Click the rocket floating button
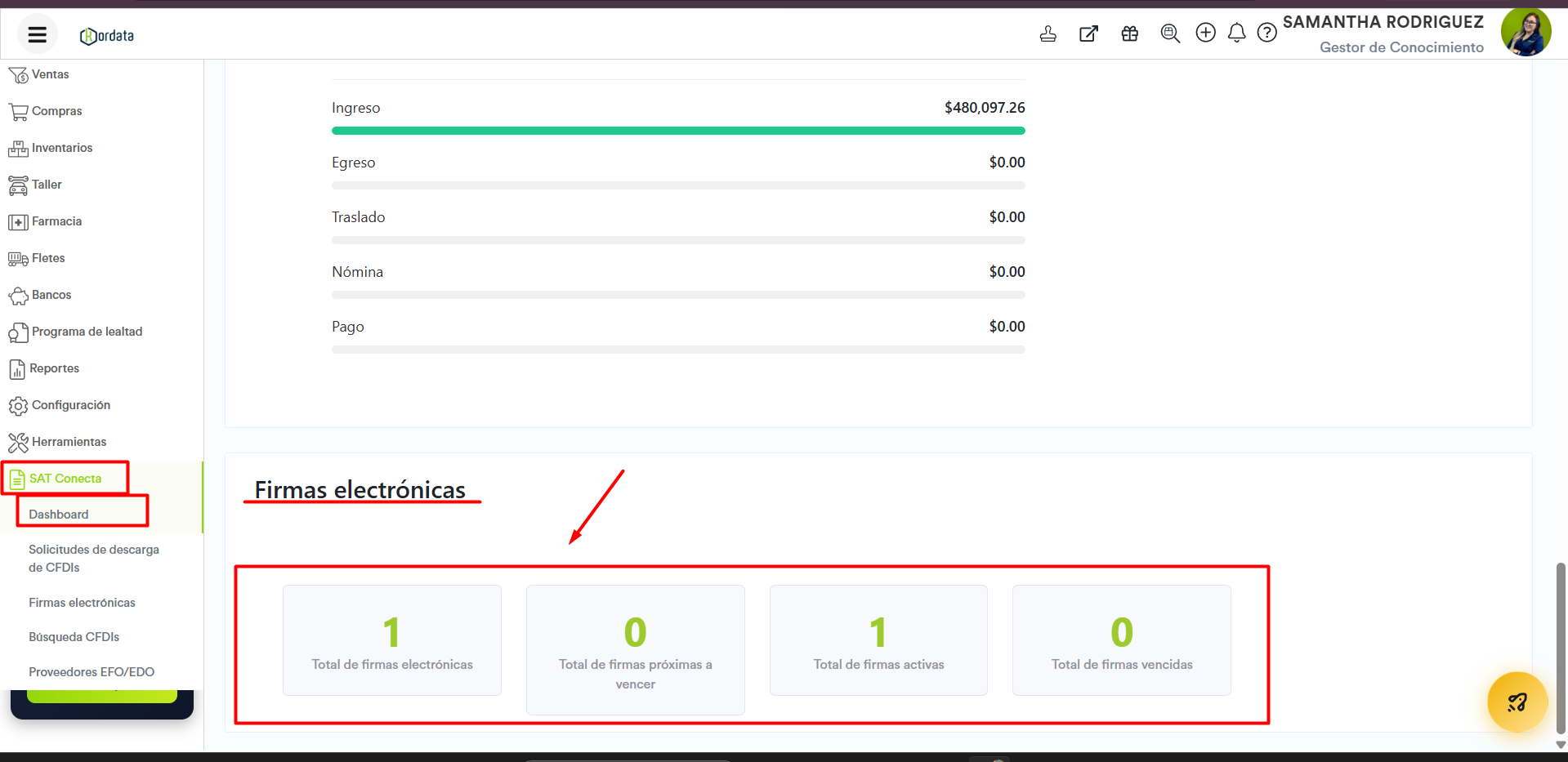Viewport: 1568px width, 762px height. tap(1517, 702)
